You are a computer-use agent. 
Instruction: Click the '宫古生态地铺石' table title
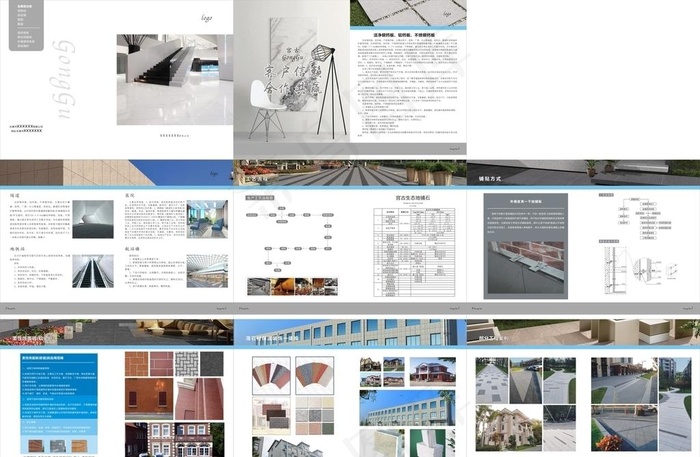[413, 198]
